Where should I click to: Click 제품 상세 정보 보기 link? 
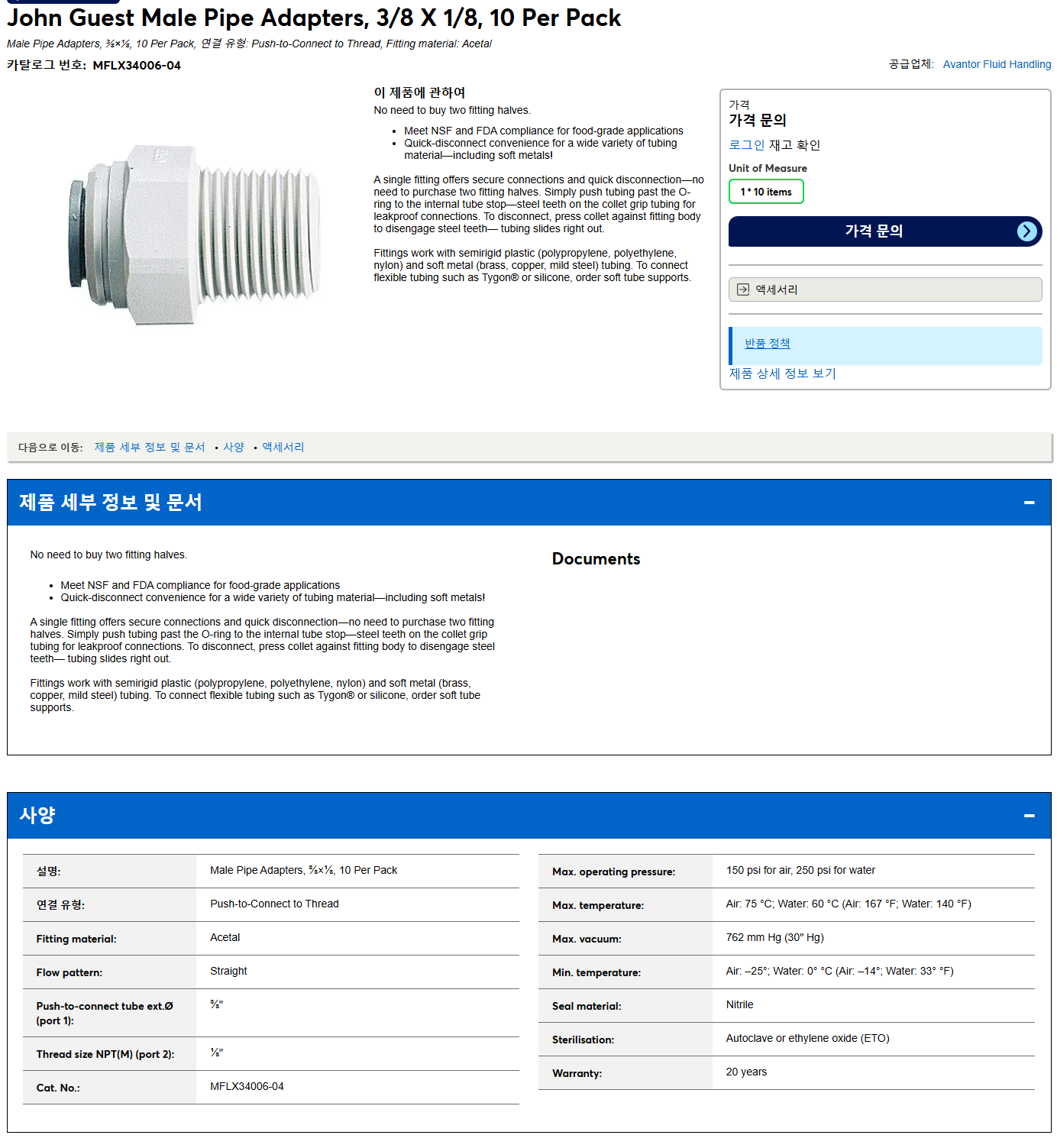pyautogui.click(x=782, y=374)
